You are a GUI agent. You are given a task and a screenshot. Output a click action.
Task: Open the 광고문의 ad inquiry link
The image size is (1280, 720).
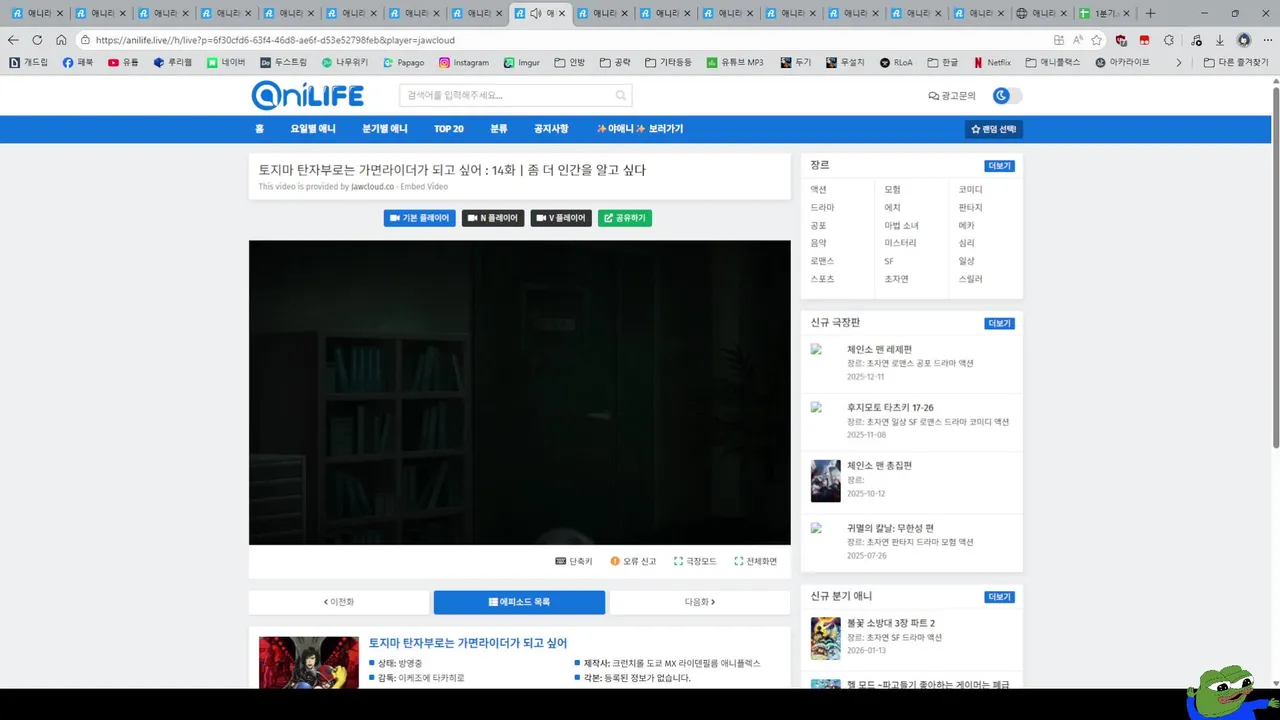pos(952,96)
